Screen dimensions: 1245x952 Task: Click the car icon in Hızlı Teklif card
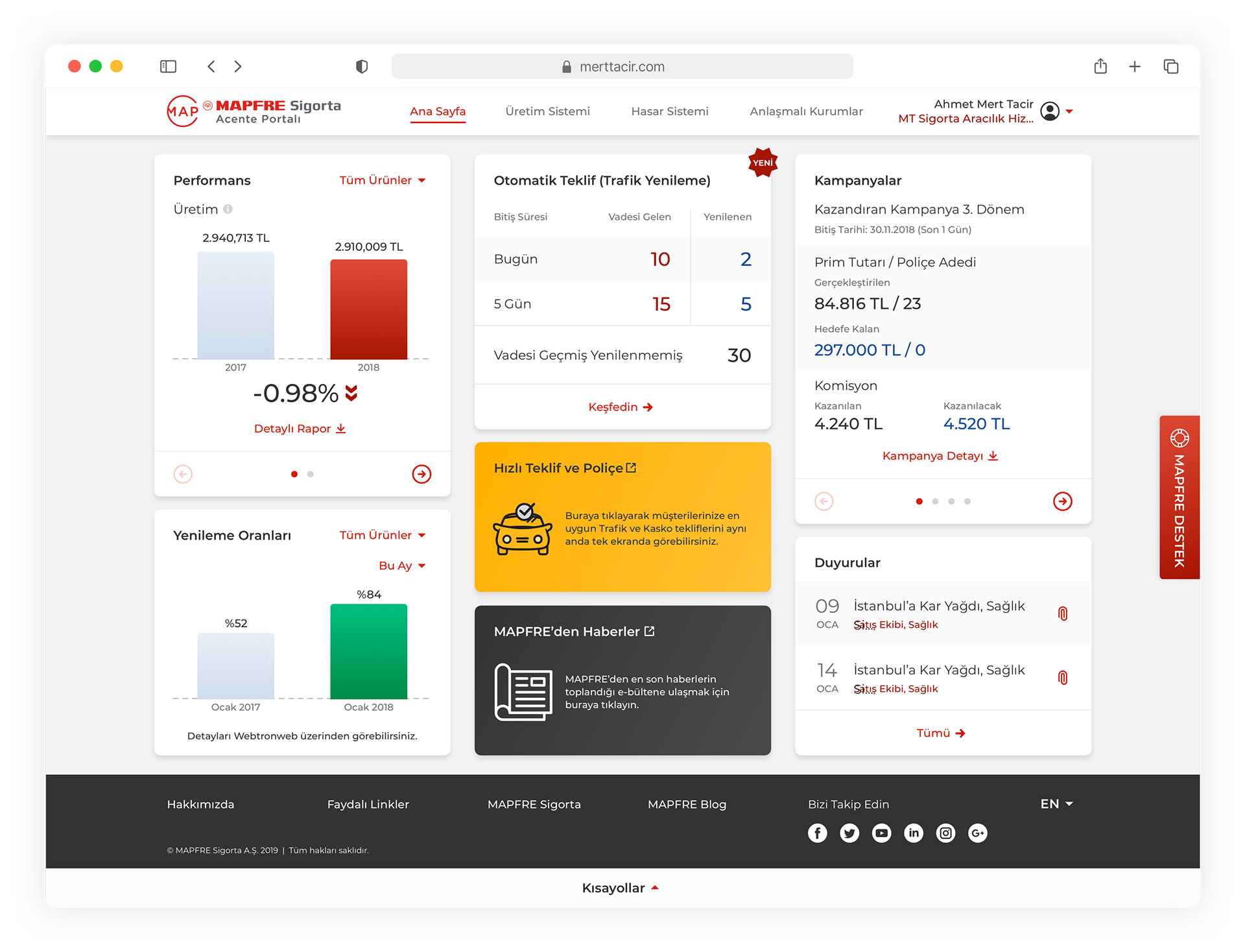tap(523, 529)
